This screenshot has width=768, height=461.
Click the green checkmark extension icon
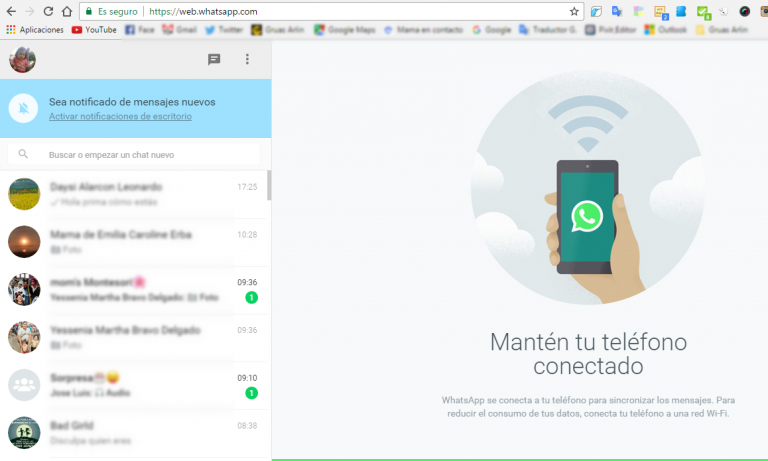(x=703, y=12)
